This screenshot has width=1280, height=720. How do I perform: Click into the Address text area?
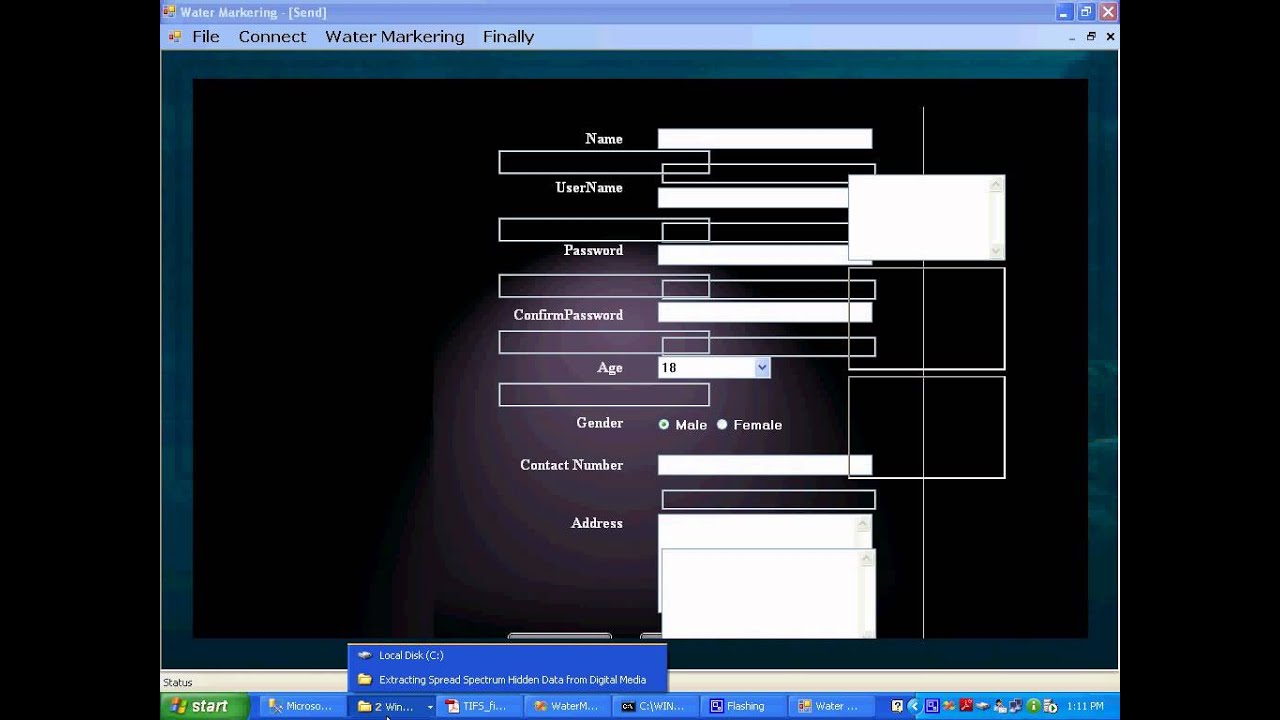coord(757,532)
